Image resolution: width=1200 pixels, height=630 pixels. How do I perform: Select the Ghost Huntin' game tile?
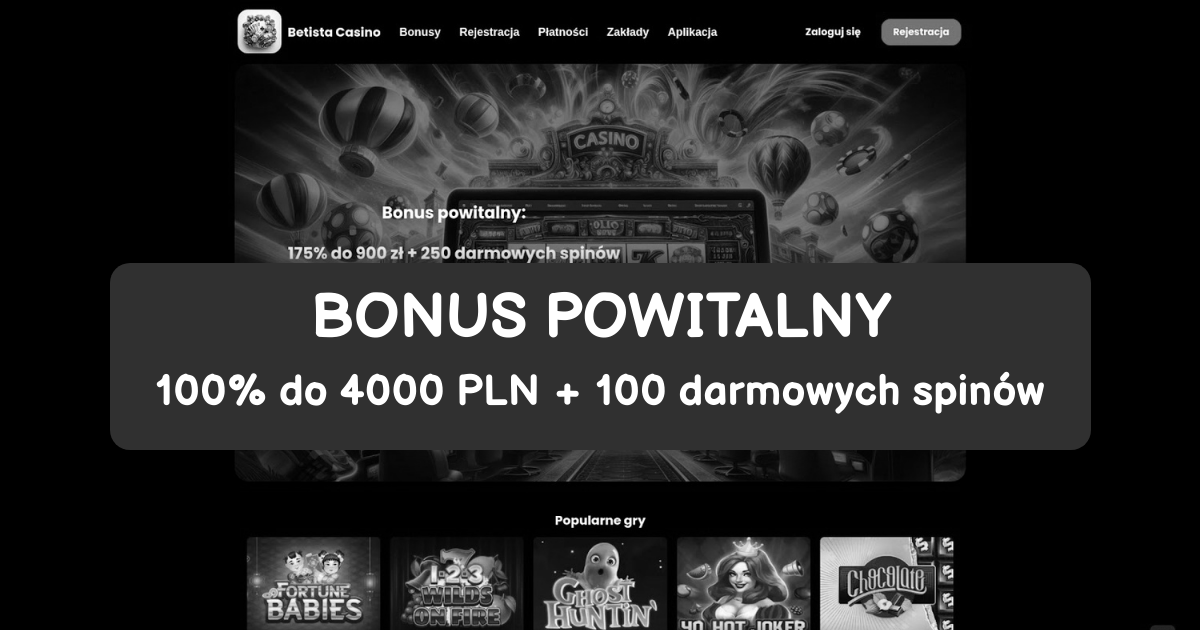(x=600, y=583)
